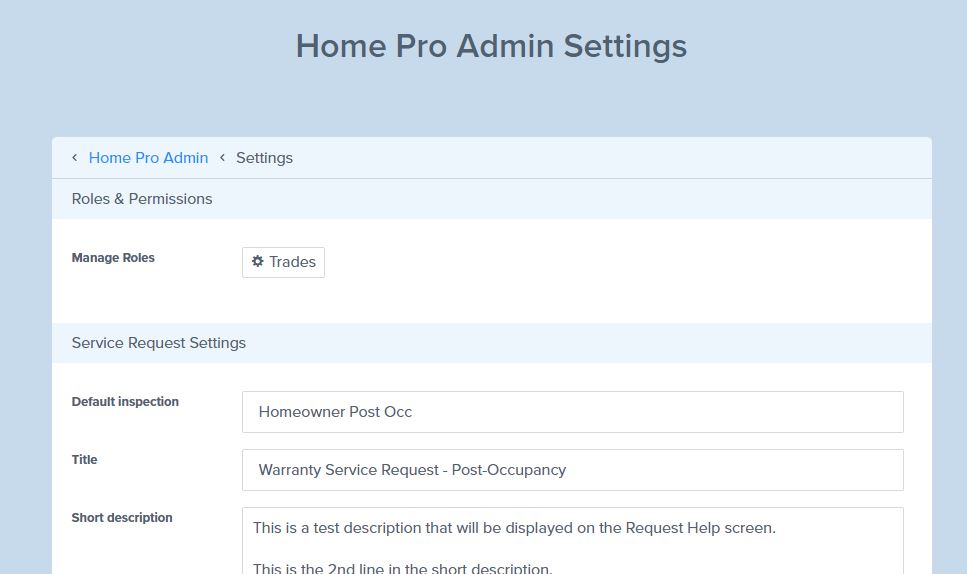Image resolution: width=967 pixels, height=574 pixels.
Task: Click the chevron before Home Pro Admin
Action: coord(75,158)
